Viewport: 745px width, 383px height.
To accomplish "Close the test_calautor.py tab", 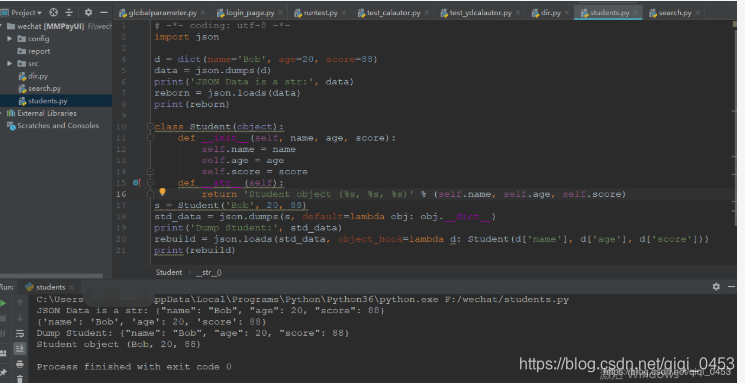I will (427, 13).
